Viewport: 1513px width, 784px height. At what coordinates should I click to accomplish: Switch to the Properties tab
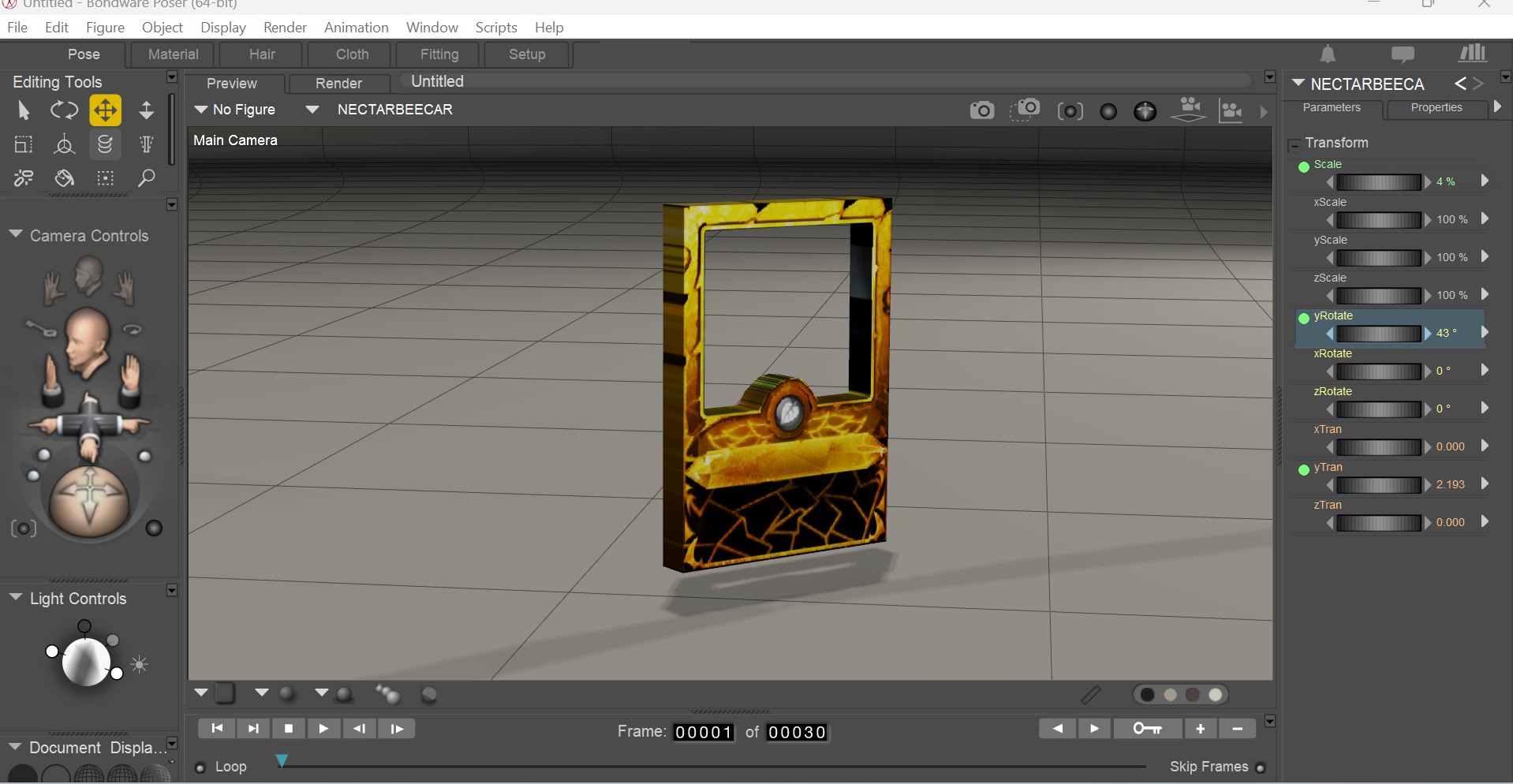coord(1436,107)
